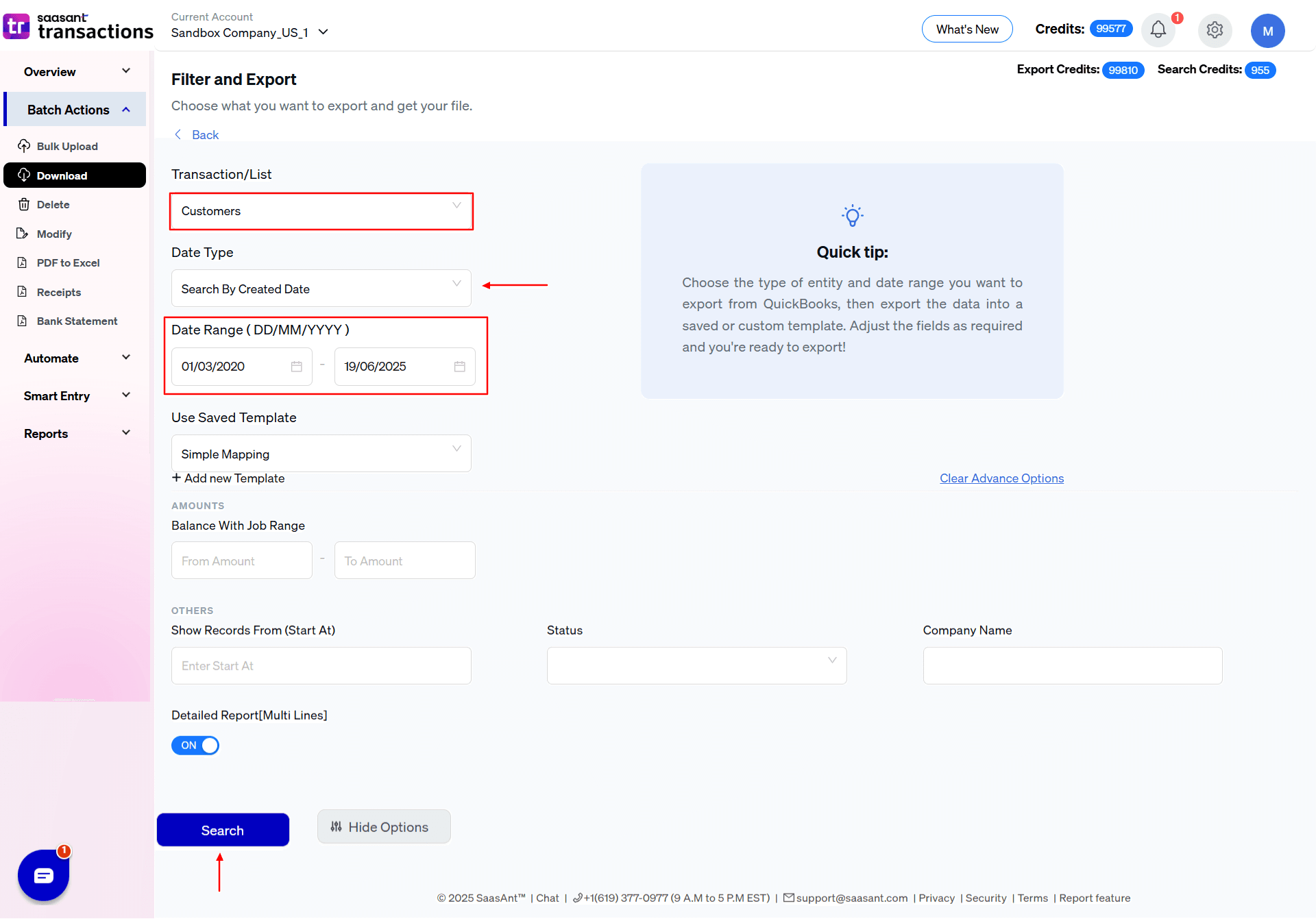
Task: Click the Report feature footer link
Action: point(1095,898)
